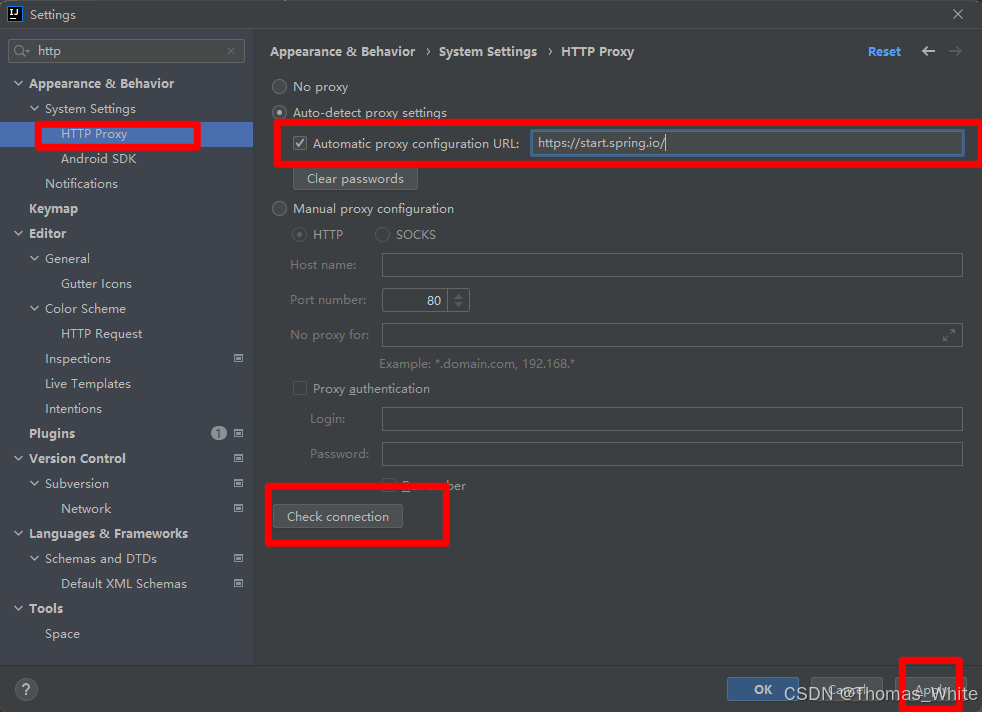The width and height of the screenshot is (982, 712).
Task: Click the Reset link
Action: [x=884, y=51]
